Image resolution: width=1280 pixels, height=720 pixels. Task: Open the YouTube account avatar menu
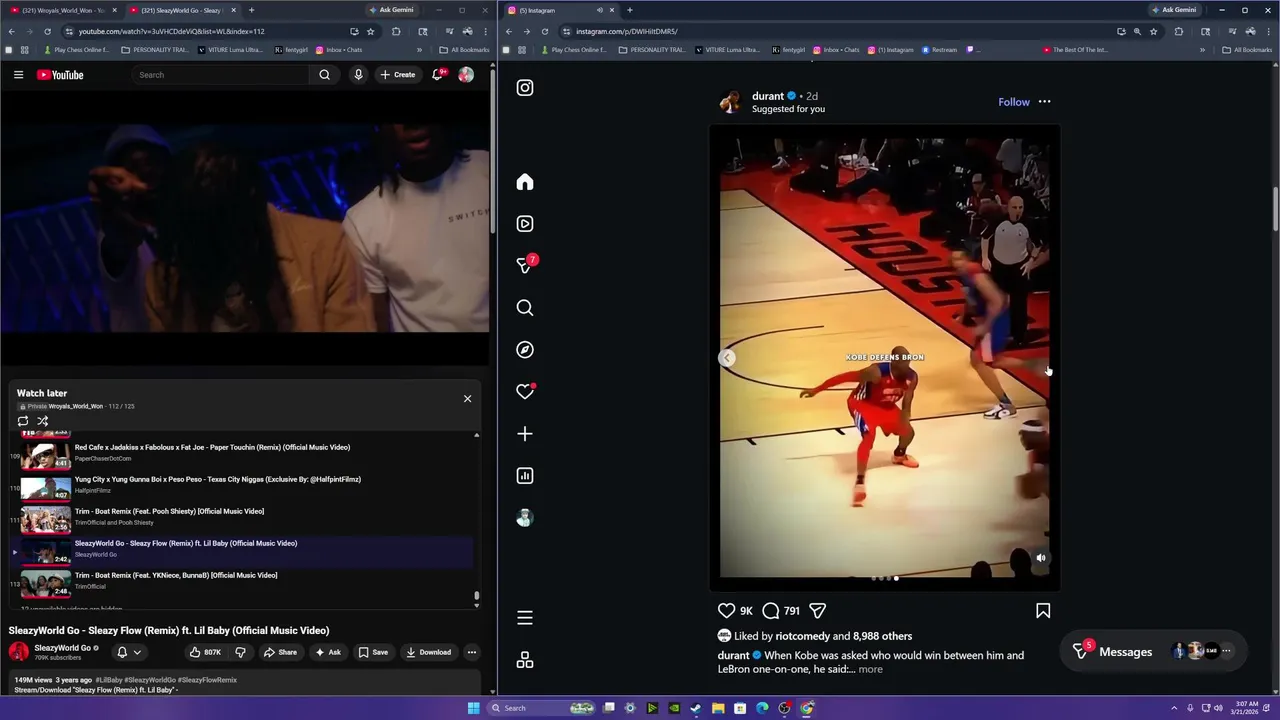point(466,75)
